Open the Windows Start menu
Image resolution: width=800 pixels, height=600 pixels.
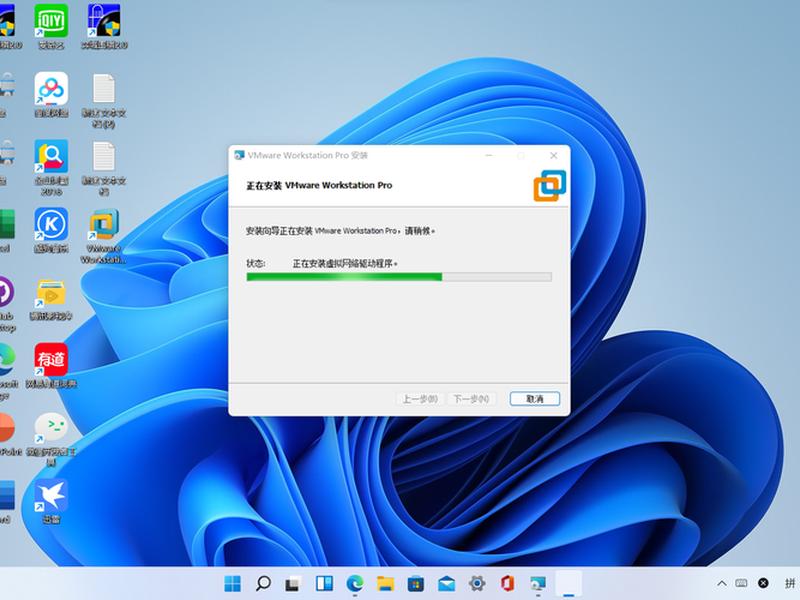[x=233, y=583]
